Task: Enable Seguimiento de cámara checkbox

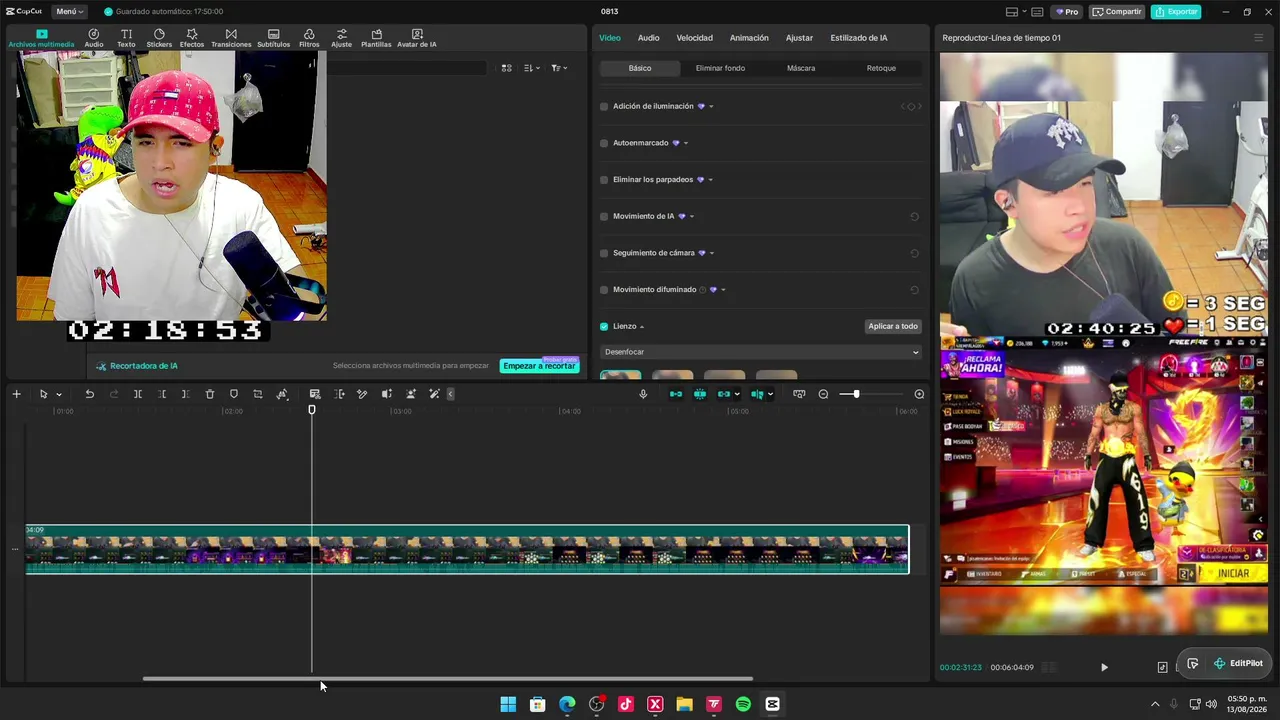Action: click(x=604, y=253)
